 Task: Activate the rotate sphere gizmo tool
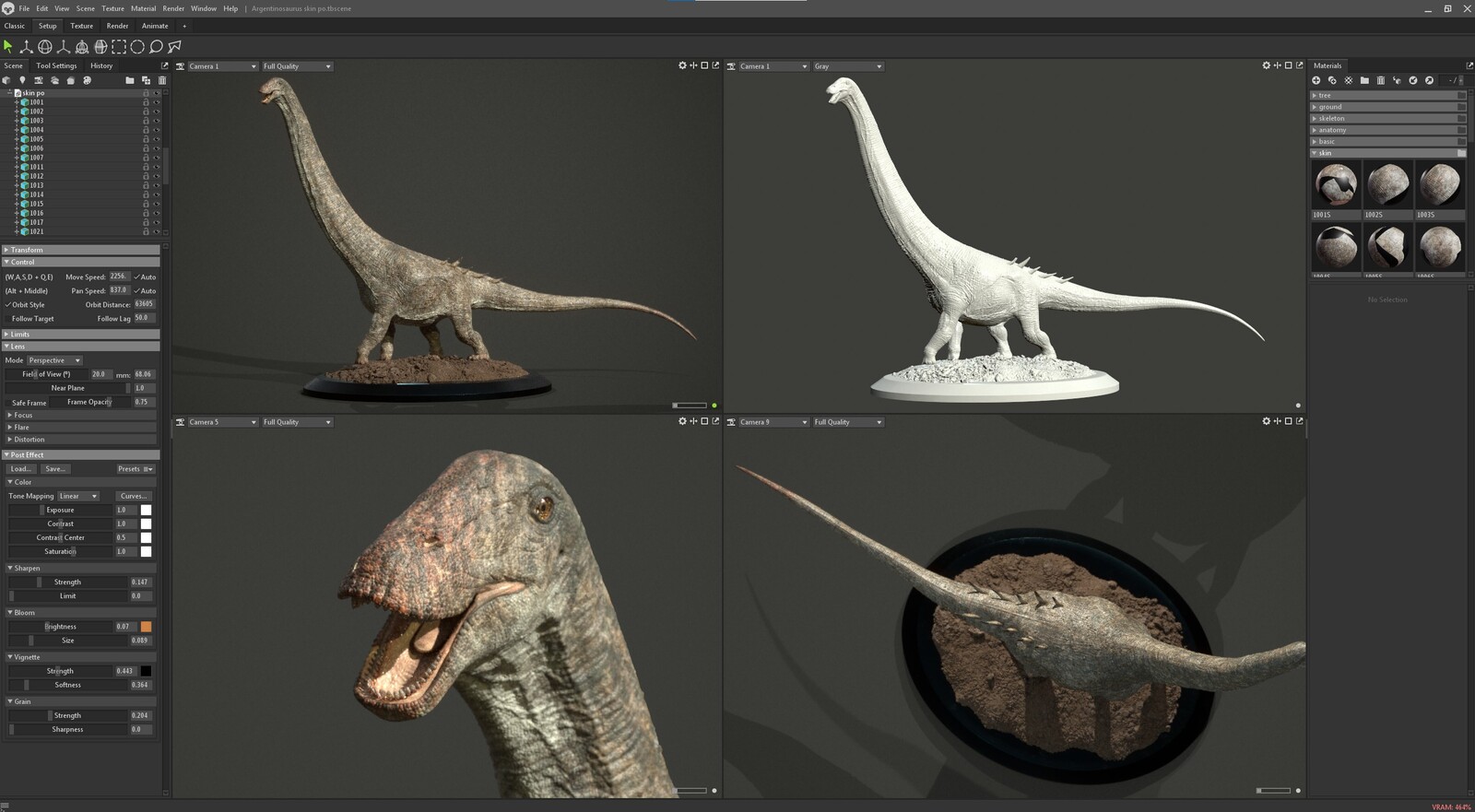pos(44,46)
